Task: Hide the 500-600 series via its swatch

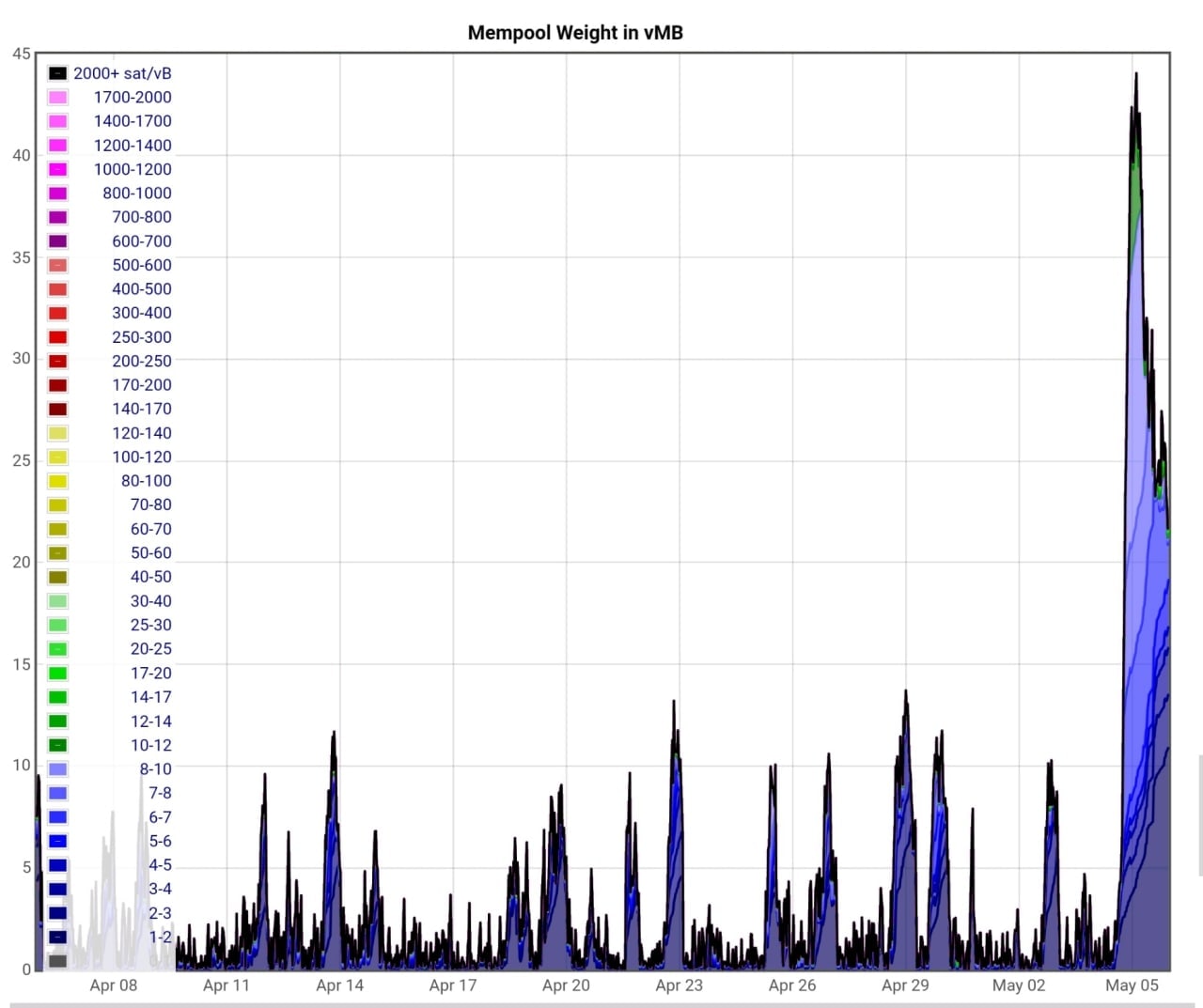Action: [x=57, y=265]
